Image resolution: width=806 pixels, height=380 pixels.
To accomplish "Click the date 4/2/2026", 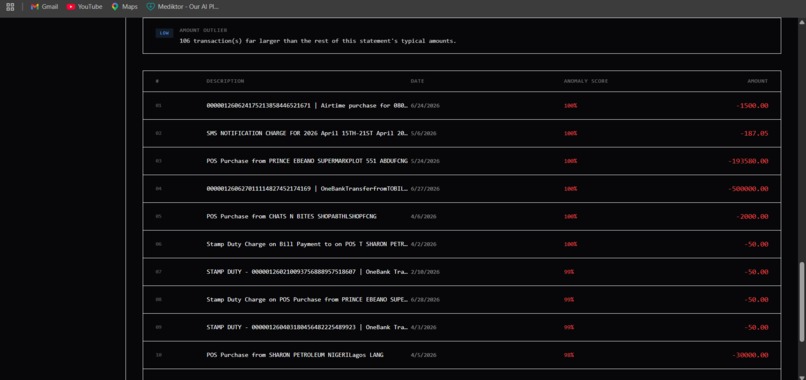I will (424, 244).
